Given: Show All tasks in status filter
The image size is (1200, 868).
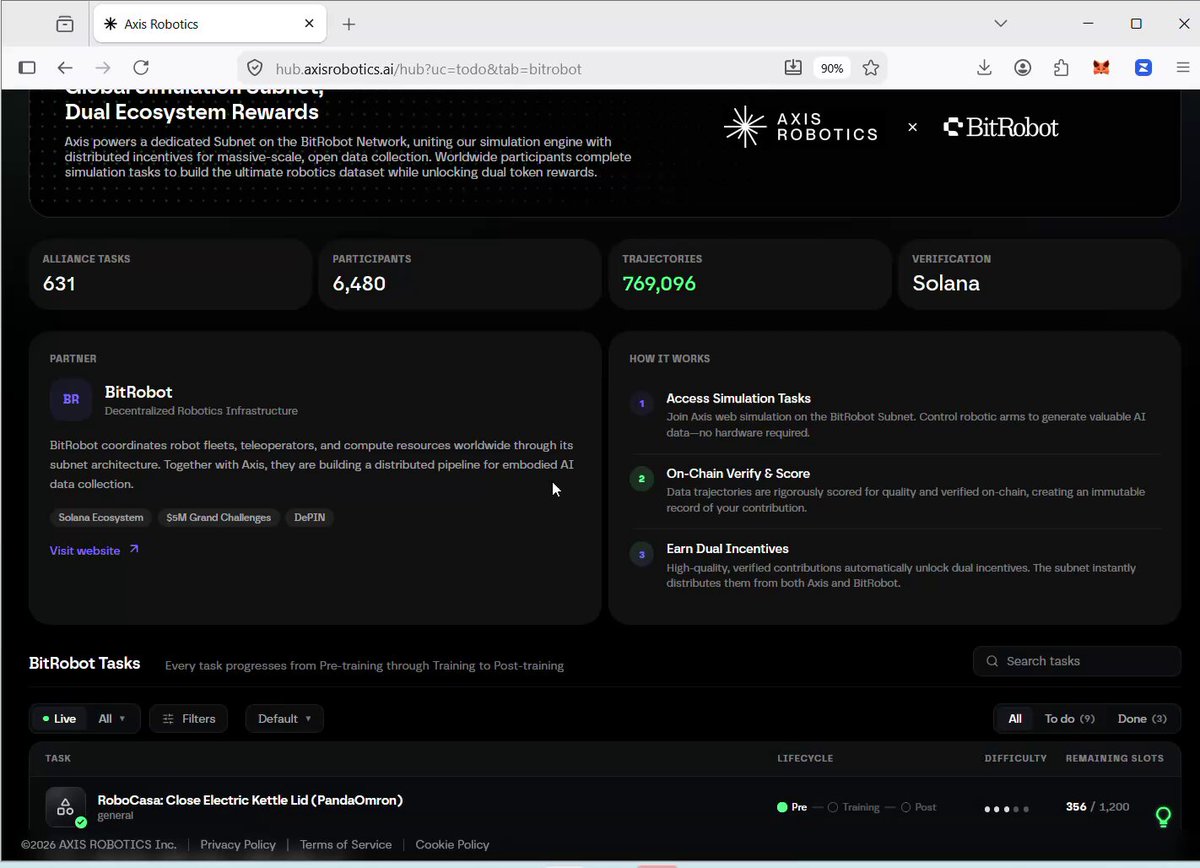Looking at the screenshot, I should (1015, 719).
